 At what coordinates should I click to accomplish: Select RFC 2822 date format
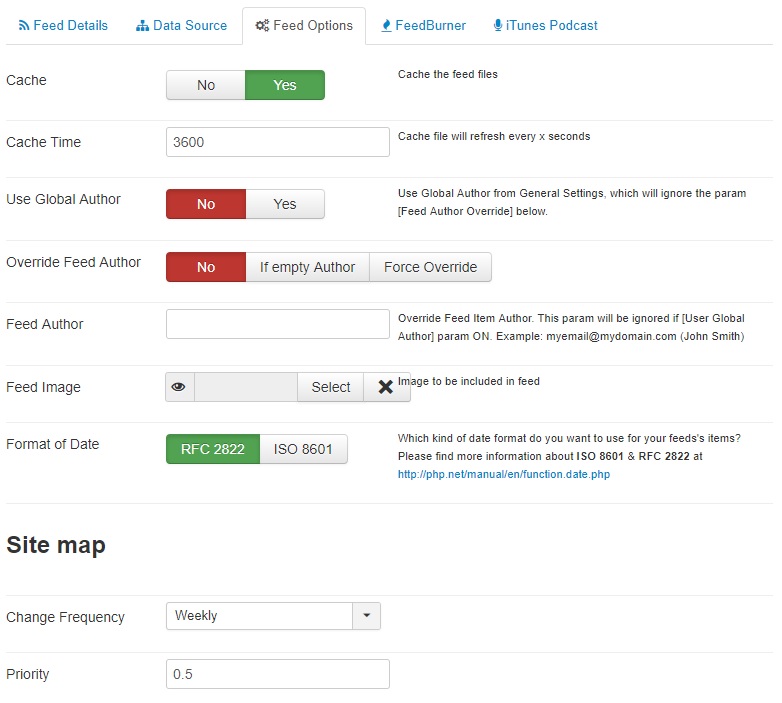[213, 449]
